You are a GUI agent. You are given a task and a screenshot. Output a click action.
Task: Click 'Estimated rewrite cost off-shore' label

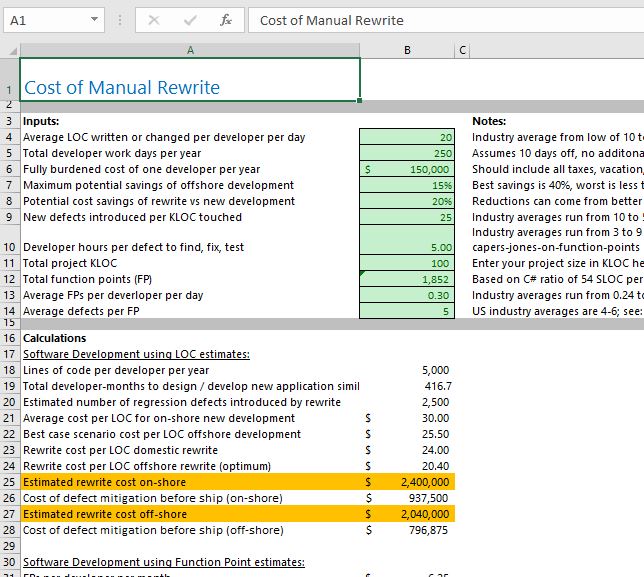105,514
